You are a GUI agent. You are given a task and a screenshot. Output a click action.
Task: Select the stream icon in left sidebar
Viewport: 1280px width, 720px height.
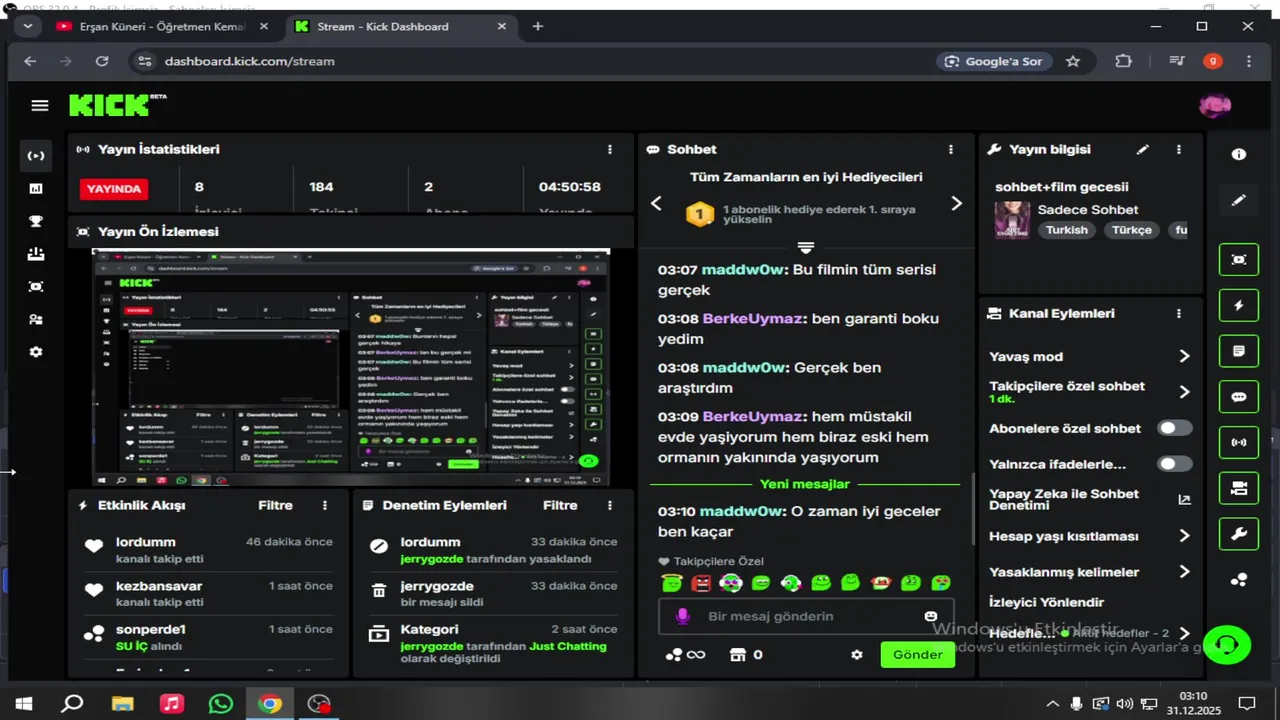[x=36, y=155]
